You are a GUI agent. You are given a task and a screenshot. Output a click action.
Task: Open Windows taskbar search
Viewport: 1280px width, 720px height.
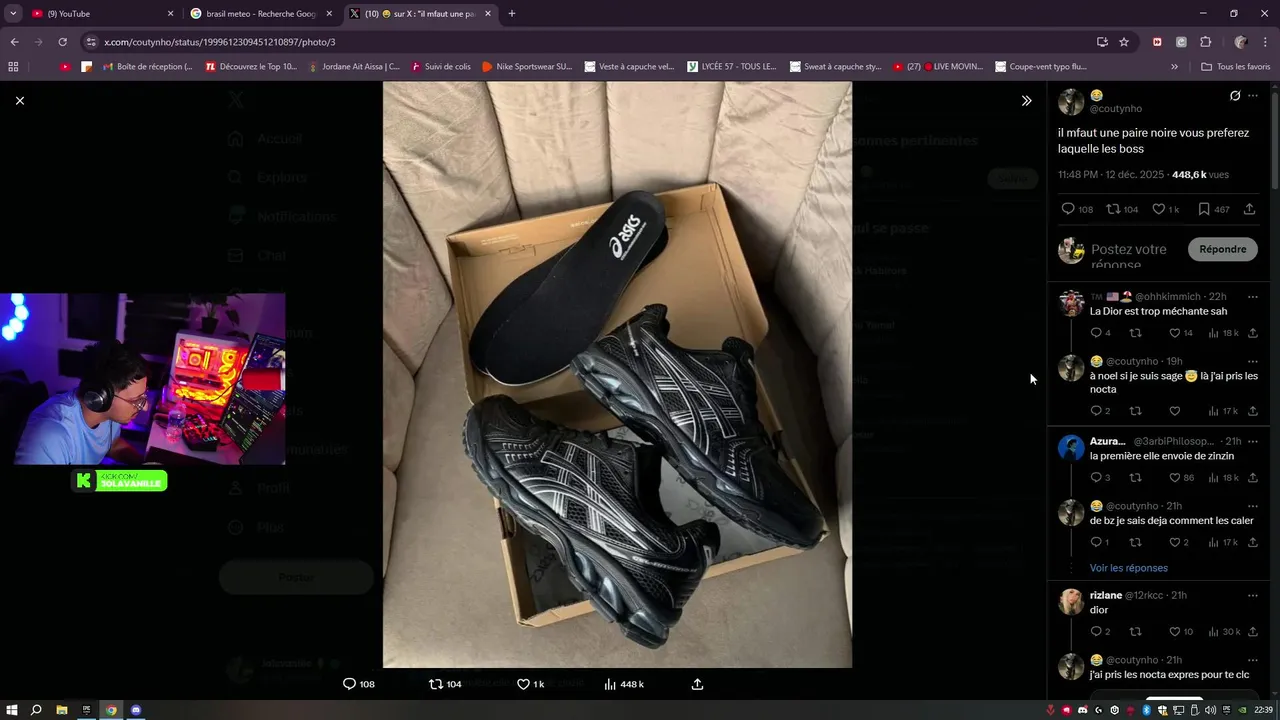(x=37, y=710)
